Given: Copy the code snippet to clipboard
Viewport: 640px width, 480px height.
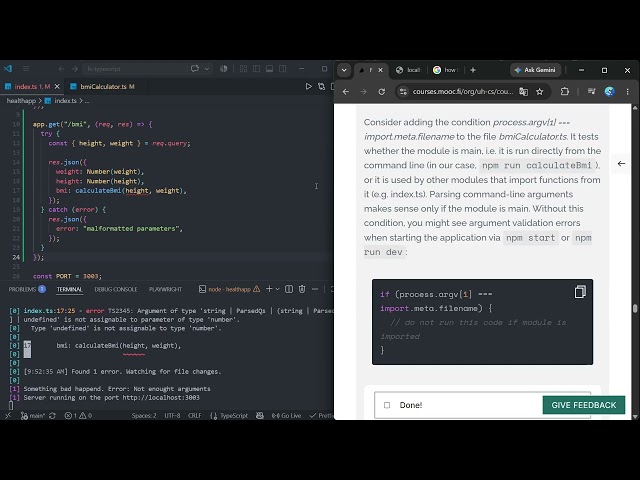Looking at the screenshot, I should tap(580, 292).
